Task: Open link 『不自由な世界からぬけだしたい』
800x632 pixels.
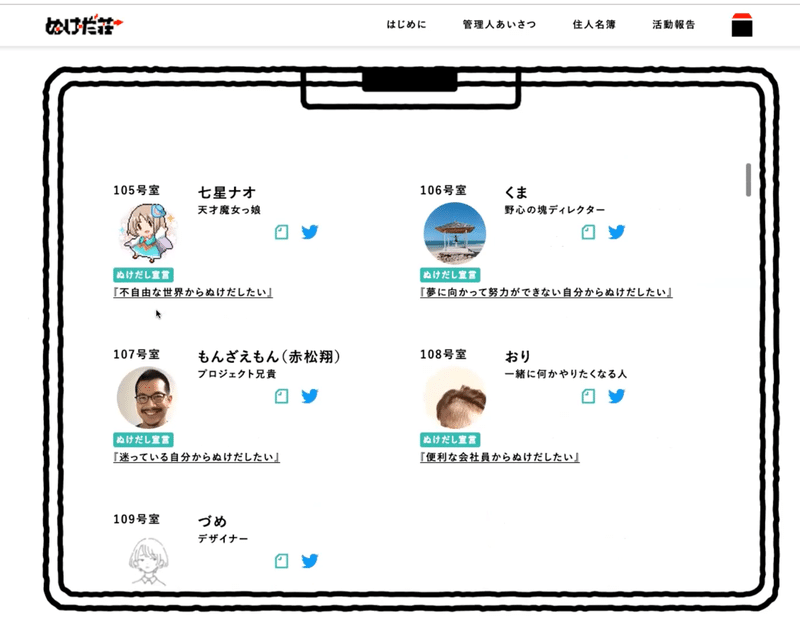Action: pyautogui.click(x=193, y=292)
